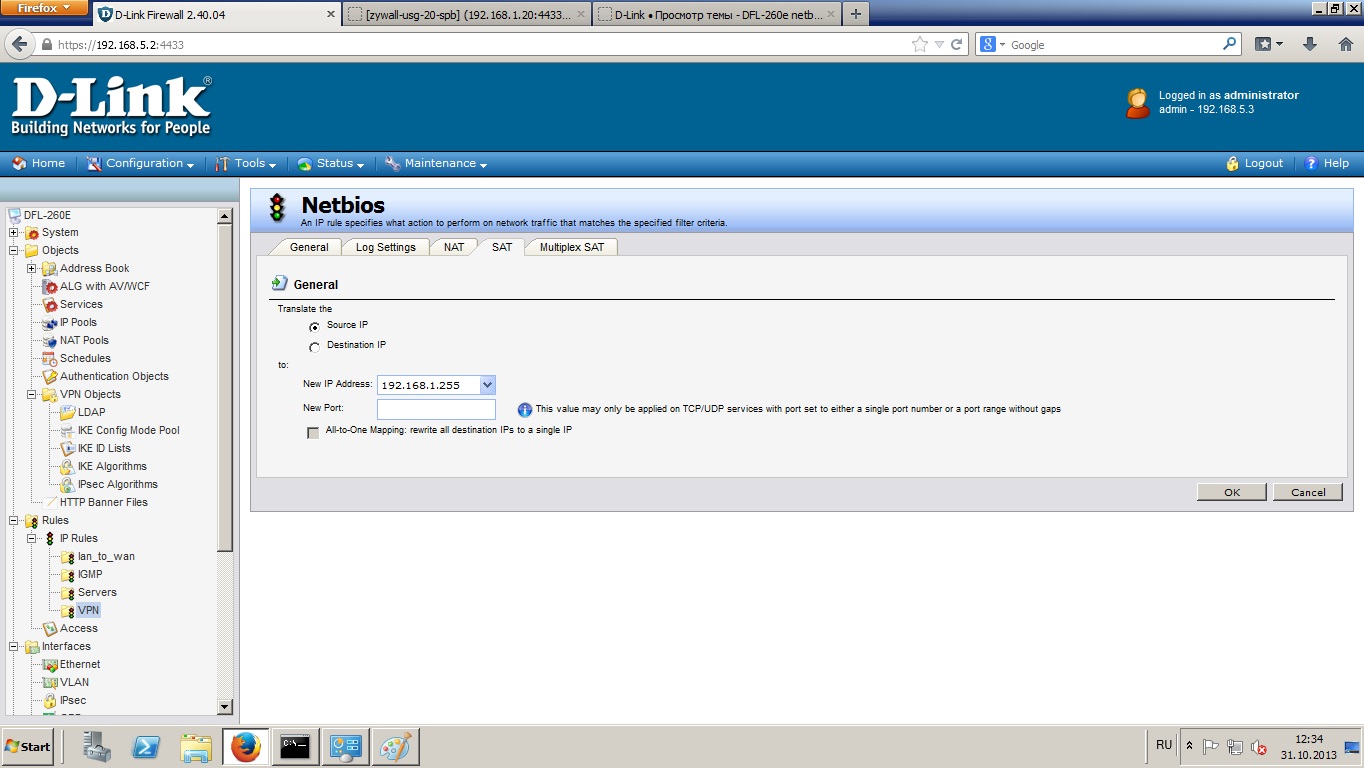Collapse the IP Rules tree node

tap(32, 539)
